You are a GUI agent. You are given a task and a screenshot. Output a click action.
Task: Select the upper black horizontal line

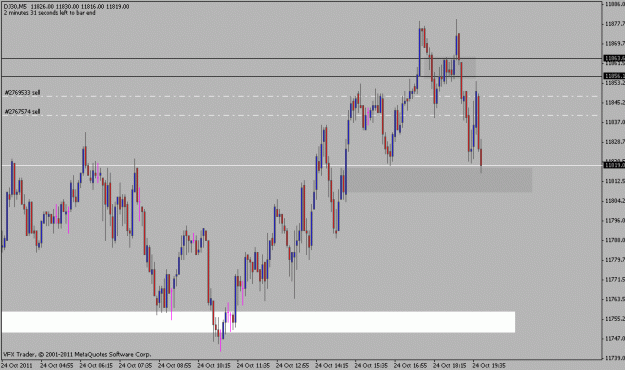click(x=301, y=59)
